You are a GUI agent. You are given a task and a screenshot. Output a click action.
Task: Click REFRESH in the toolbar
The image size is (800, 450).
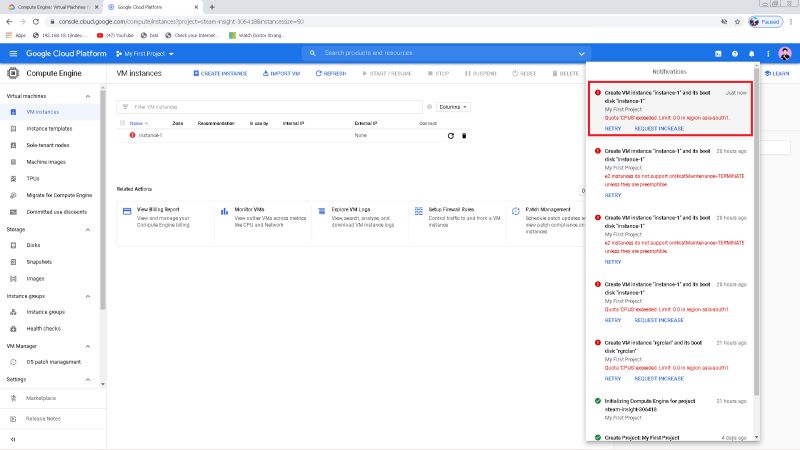331,73
